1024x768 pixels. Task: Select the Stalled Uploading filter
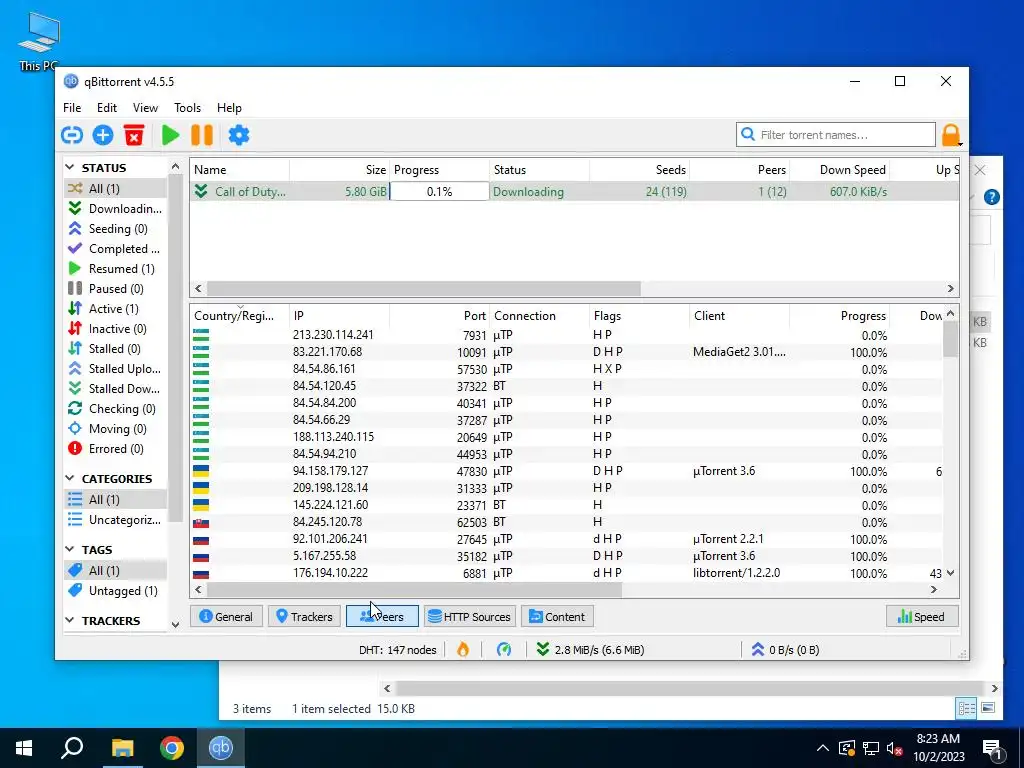[x=115, y=368]
